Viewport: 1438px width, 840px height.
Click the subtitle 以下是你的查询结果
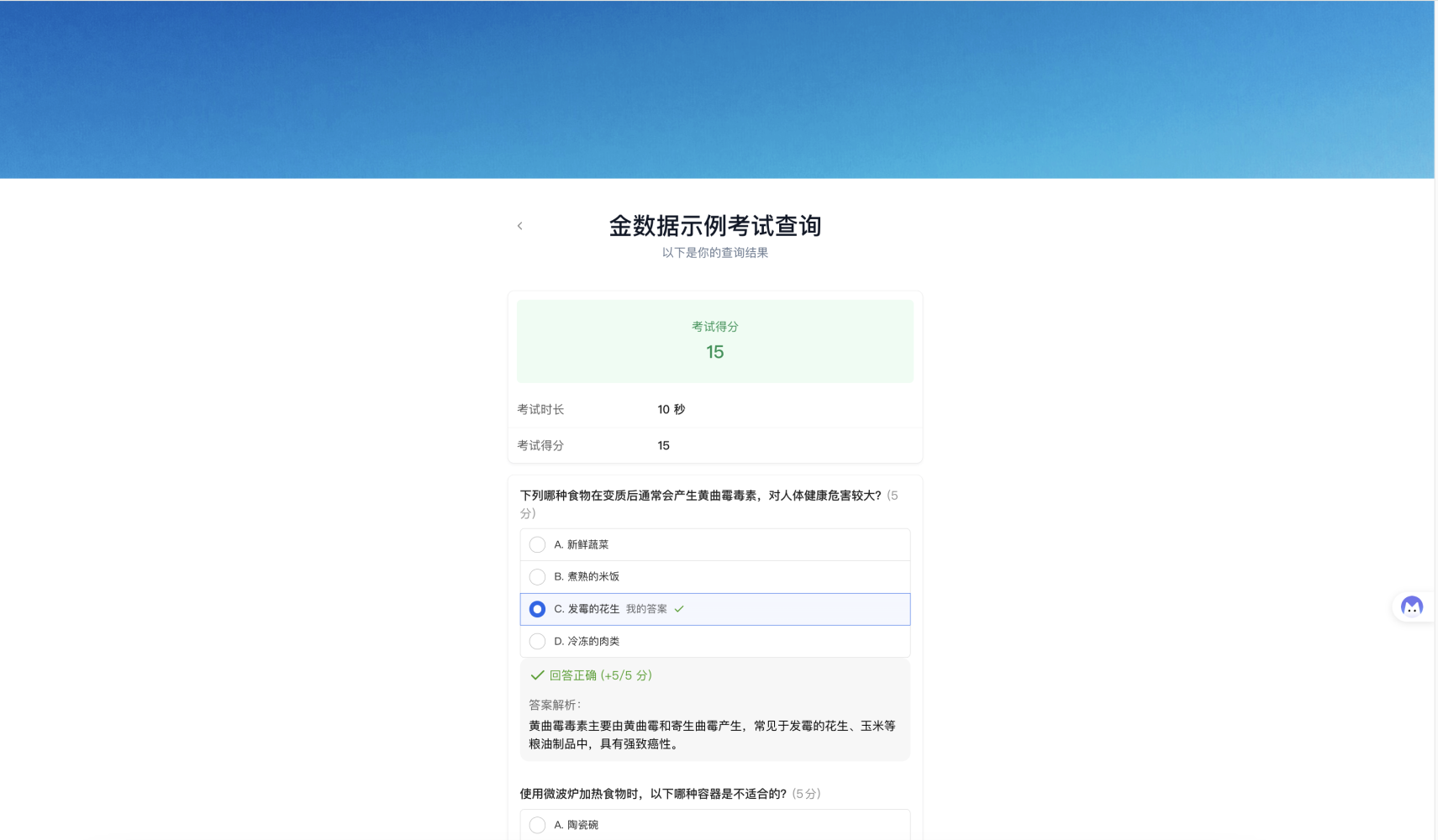tap(714, 253)
